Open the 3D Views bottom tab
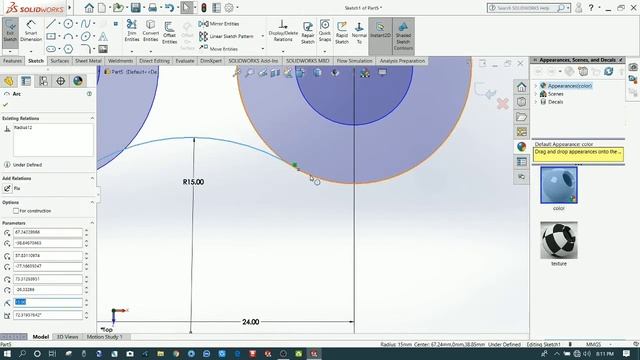 [67, 337]
